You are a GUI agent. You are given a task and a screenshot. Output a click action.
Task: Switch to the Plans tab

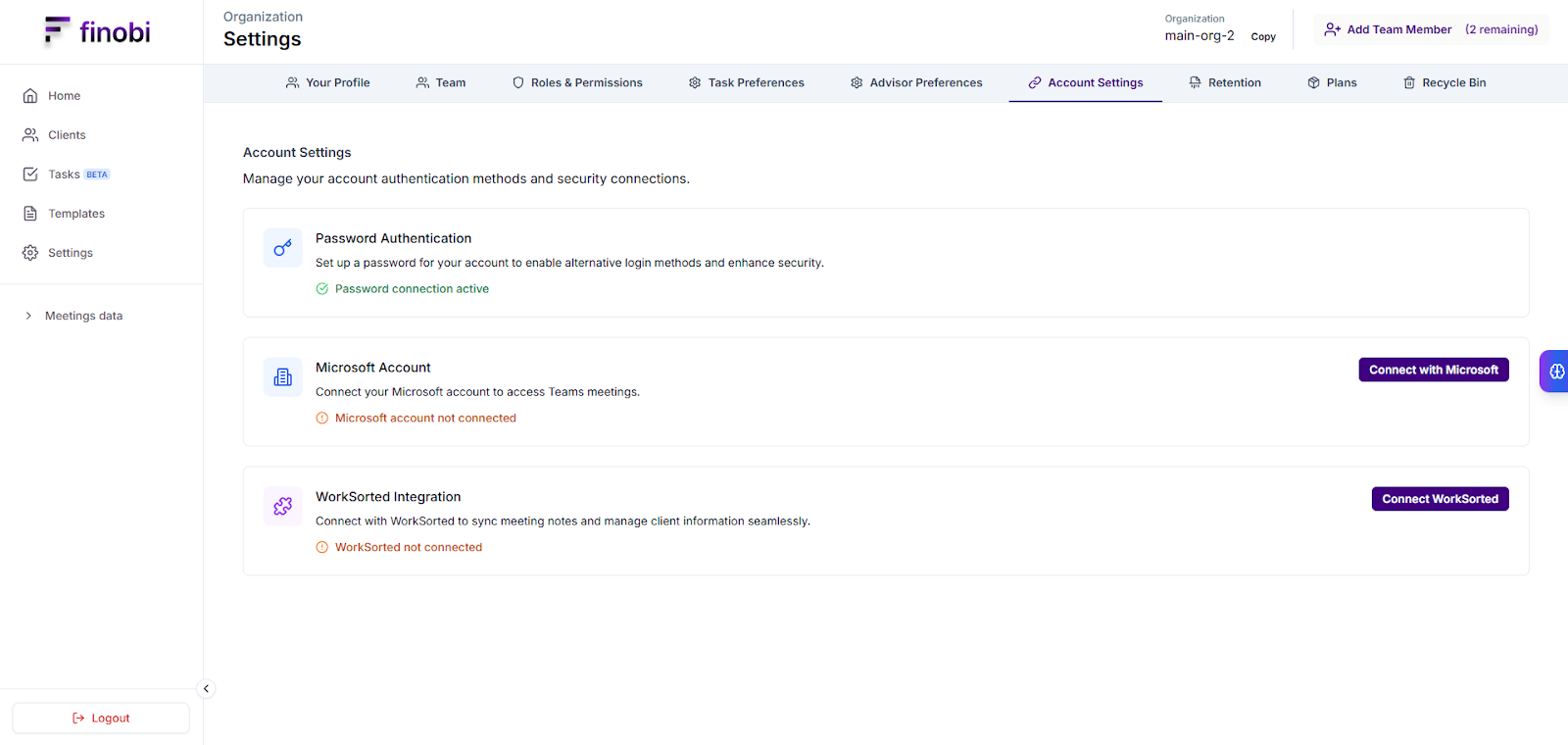click(x=1332, y=83)
